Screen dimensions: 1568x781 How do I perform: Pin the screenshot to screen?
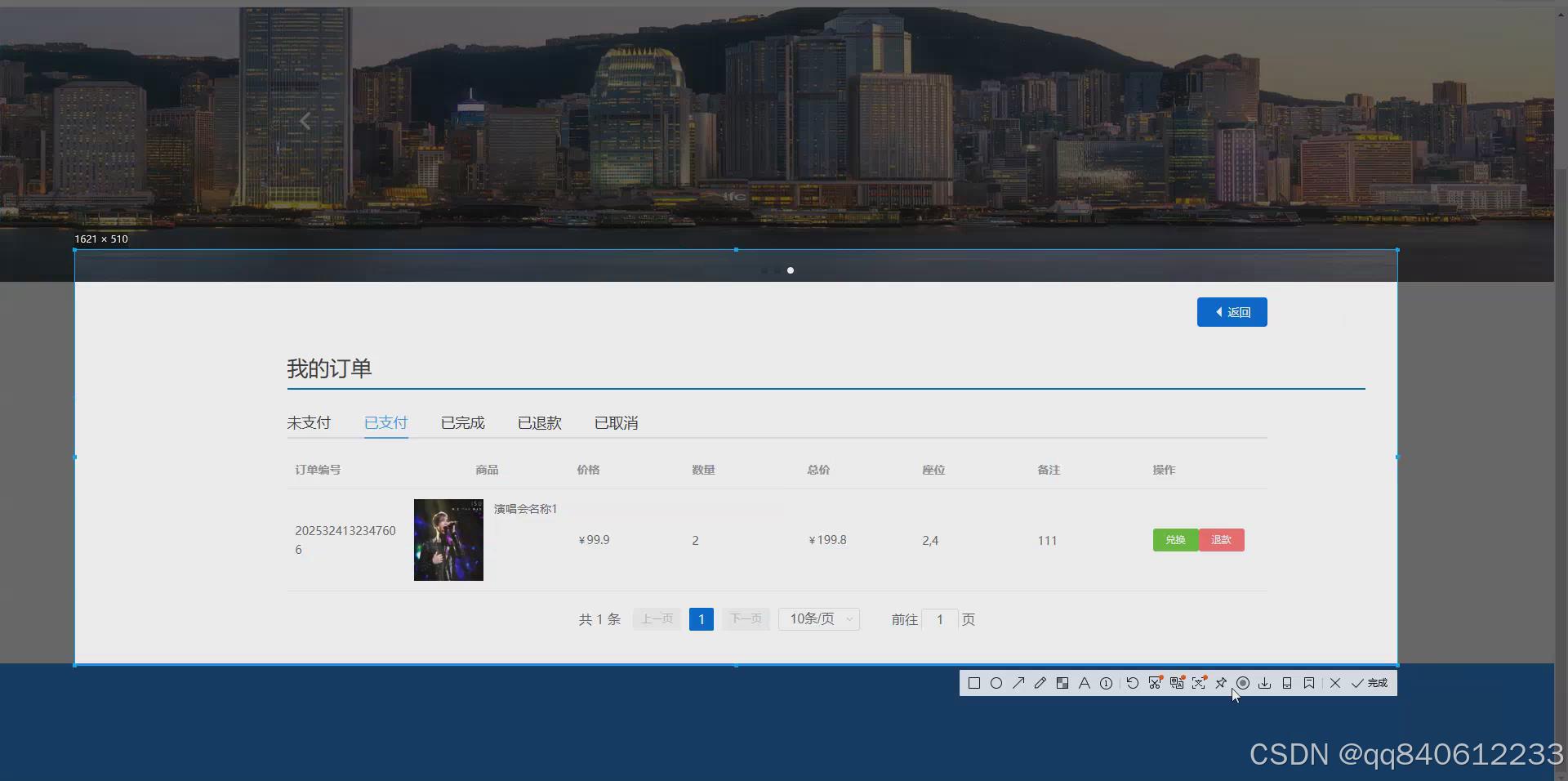pos(1221,683)
